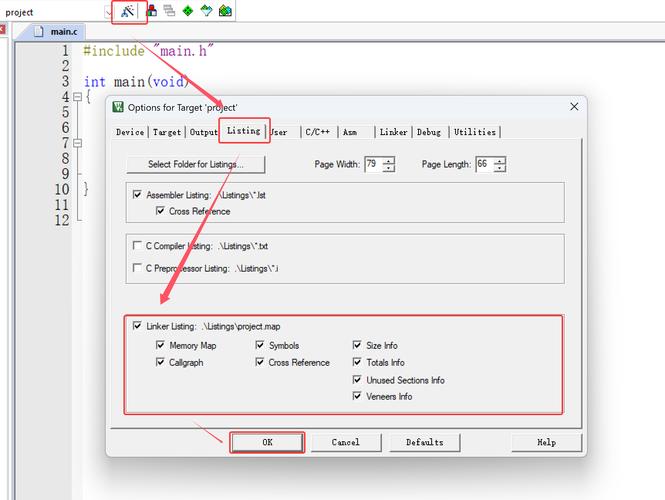Click the Page Length input field
The width and height of the screenshot is (665, 500).
[x=484, y=164]
